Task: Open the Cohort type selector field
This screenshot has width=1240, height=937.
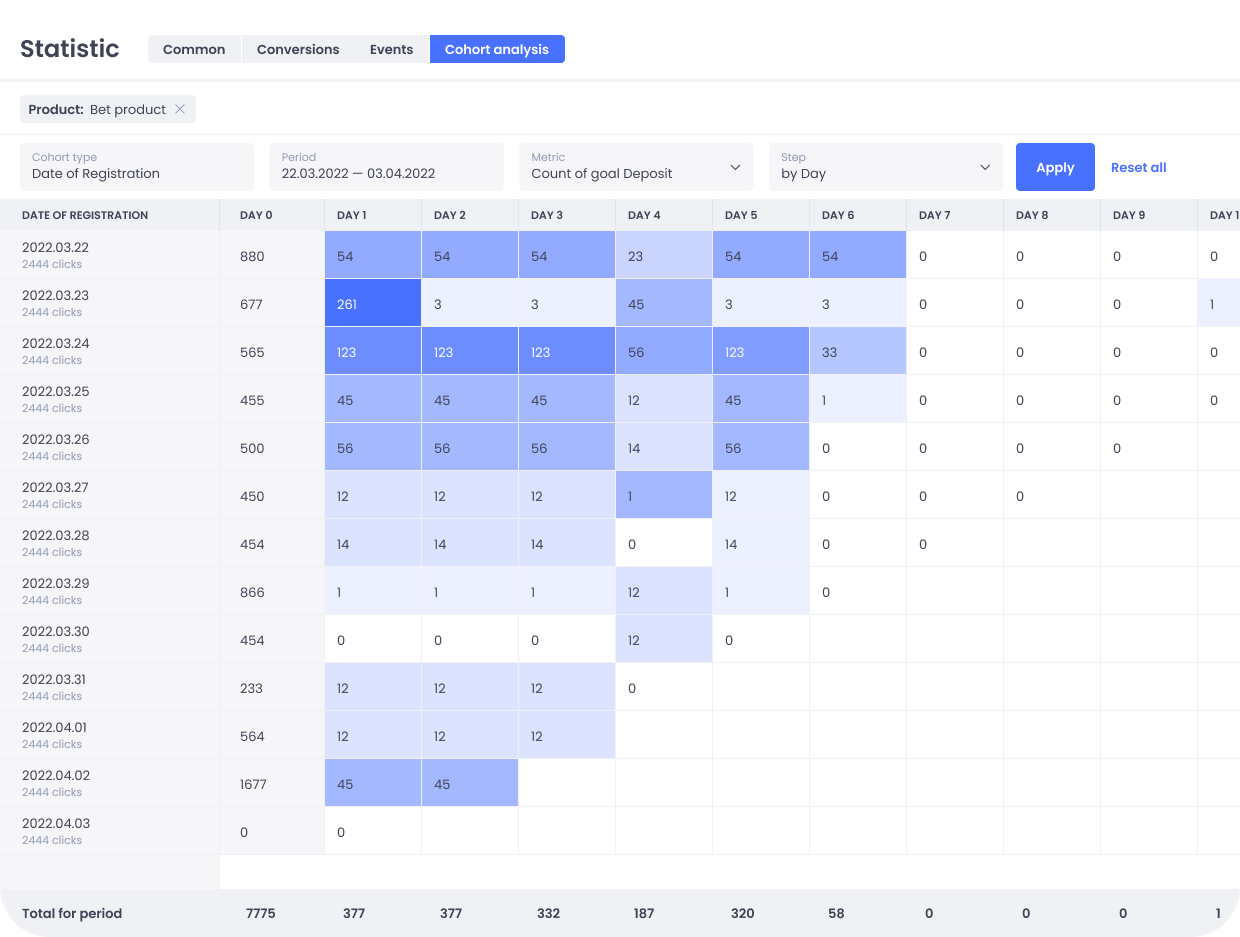Action: click(x=137, y=167)
